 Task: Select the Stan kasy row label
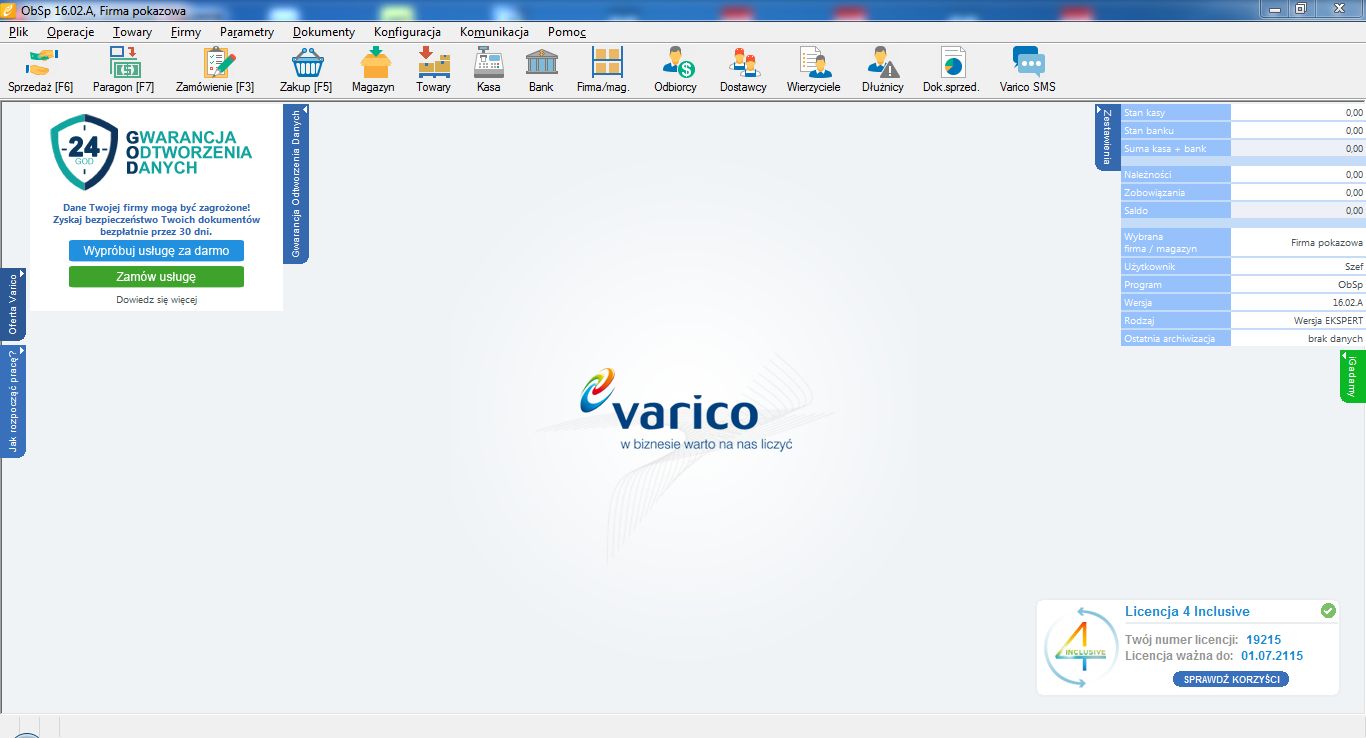point(1176,113)
